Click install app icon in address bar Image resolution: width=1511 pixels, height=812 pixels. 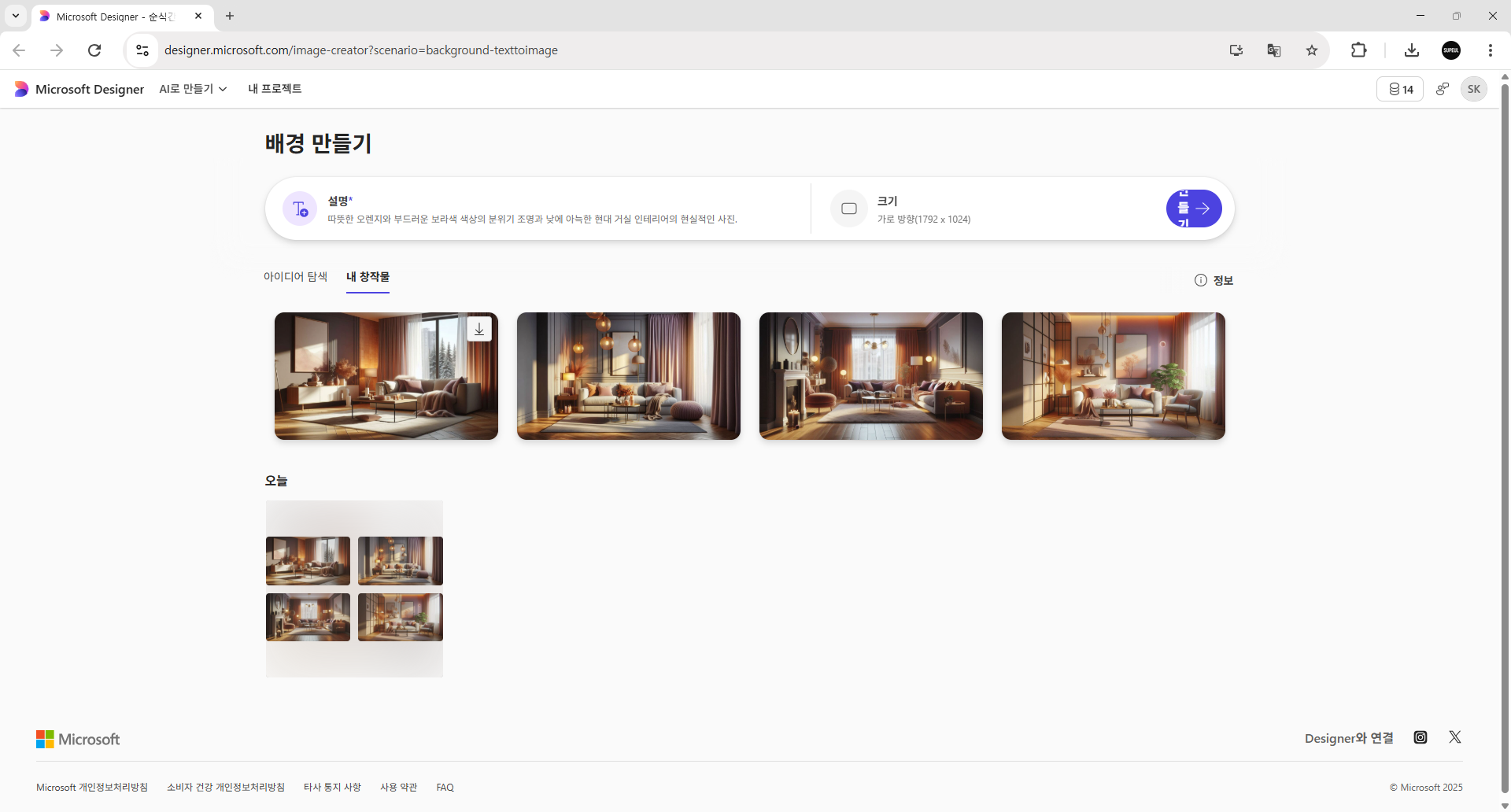point(1236,50)
